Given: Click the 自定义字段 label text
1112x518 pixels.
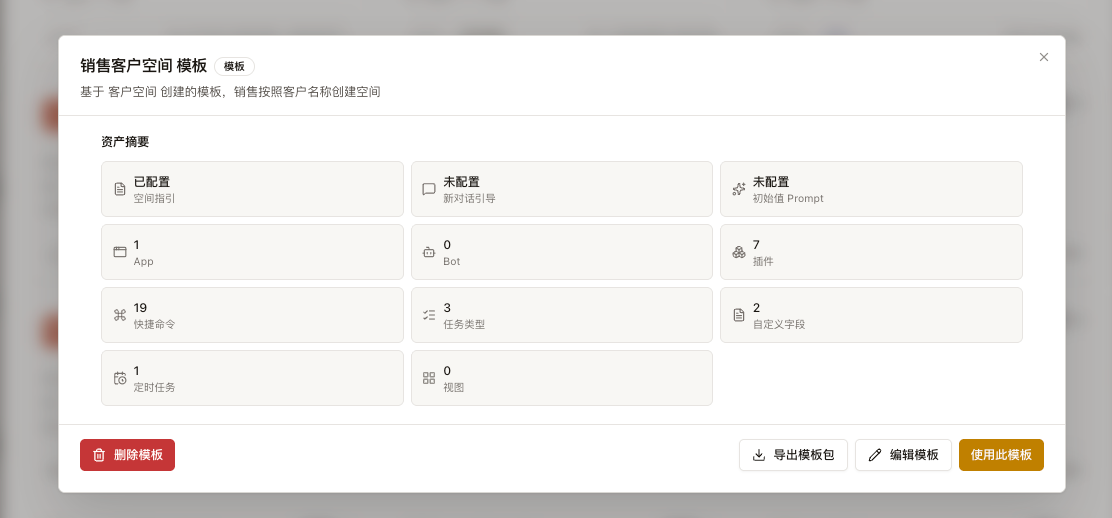Looking at the screenshot, I should coord(779,324).
